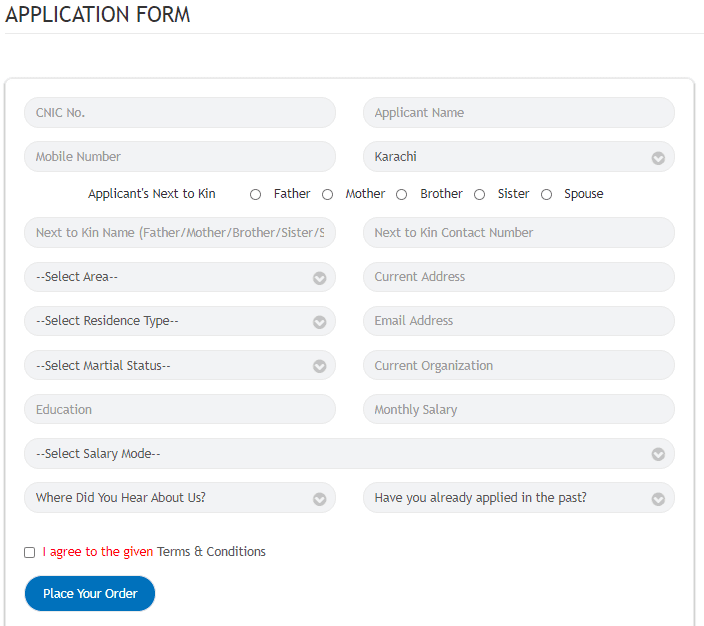Select the Spouse radio button

coord(546,195)
